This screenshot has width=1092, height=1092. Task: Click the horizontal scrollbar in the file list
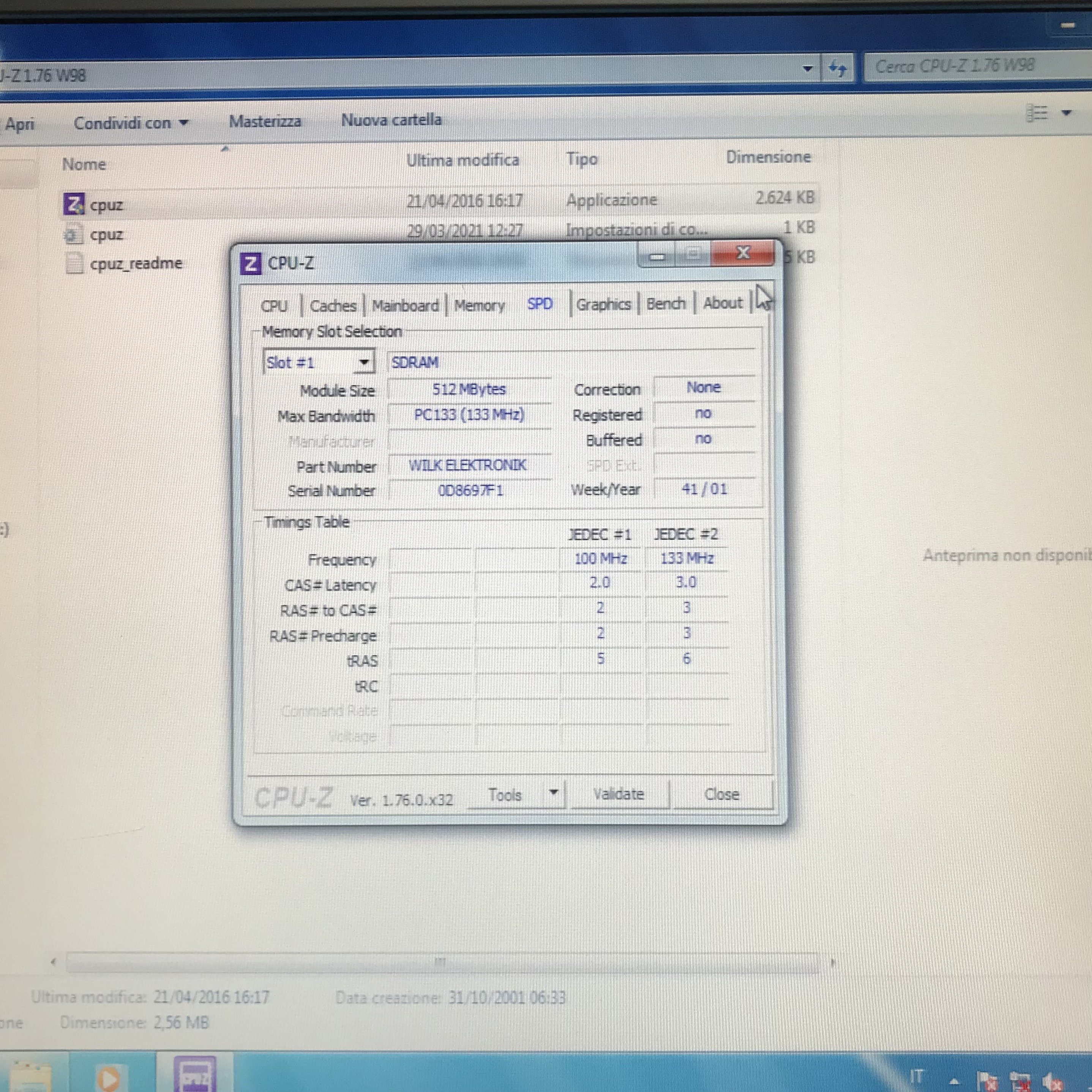pyautogui.click(x=441, y=962)
